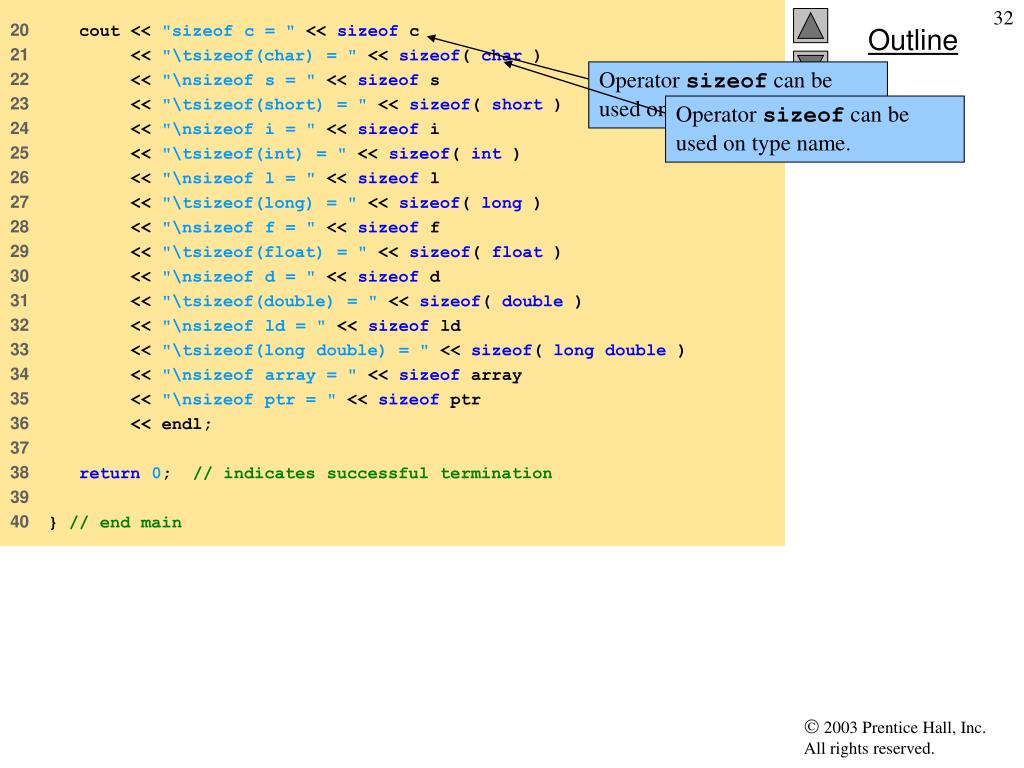This screenshot has height=768, width=1024.
Task: Click 'sizeof( char )' on line 21
Action: click(x=470, y=56)
